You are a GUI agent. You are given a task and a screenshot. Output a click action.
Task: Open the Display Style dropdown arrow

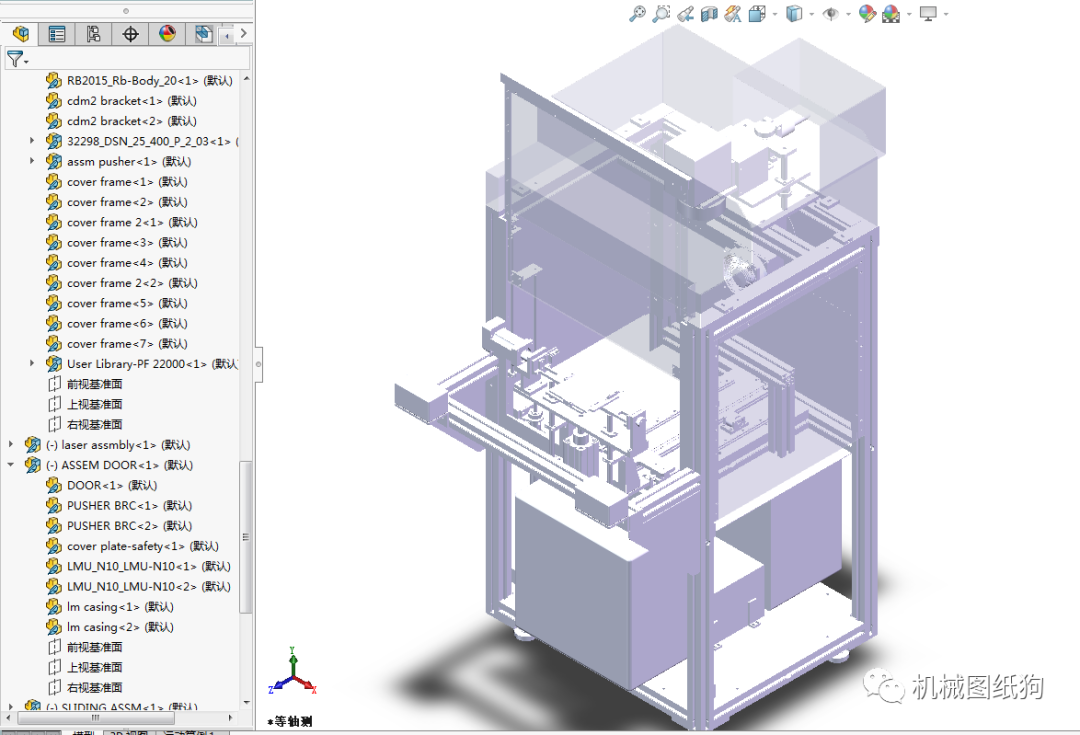811,14
